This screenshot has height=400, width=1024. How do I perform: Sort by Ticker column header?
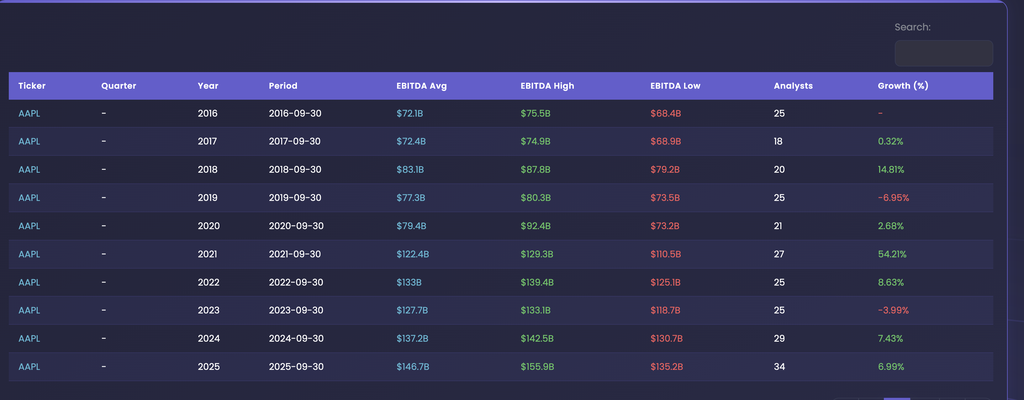[32, 86]
